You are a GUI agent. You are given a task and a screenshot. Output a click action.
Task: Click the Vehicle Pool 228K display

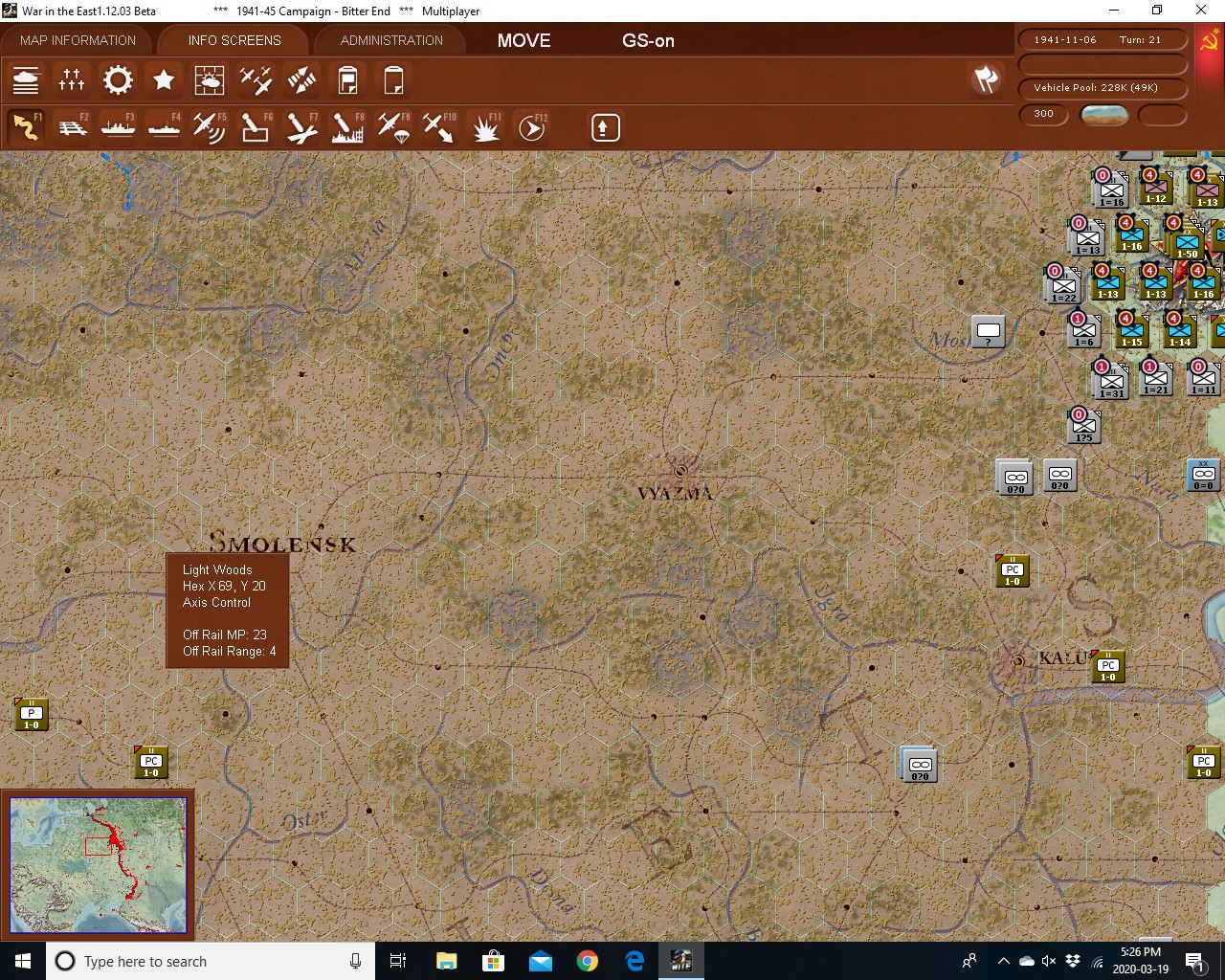pyautogui.click(x=1103, y=87)
